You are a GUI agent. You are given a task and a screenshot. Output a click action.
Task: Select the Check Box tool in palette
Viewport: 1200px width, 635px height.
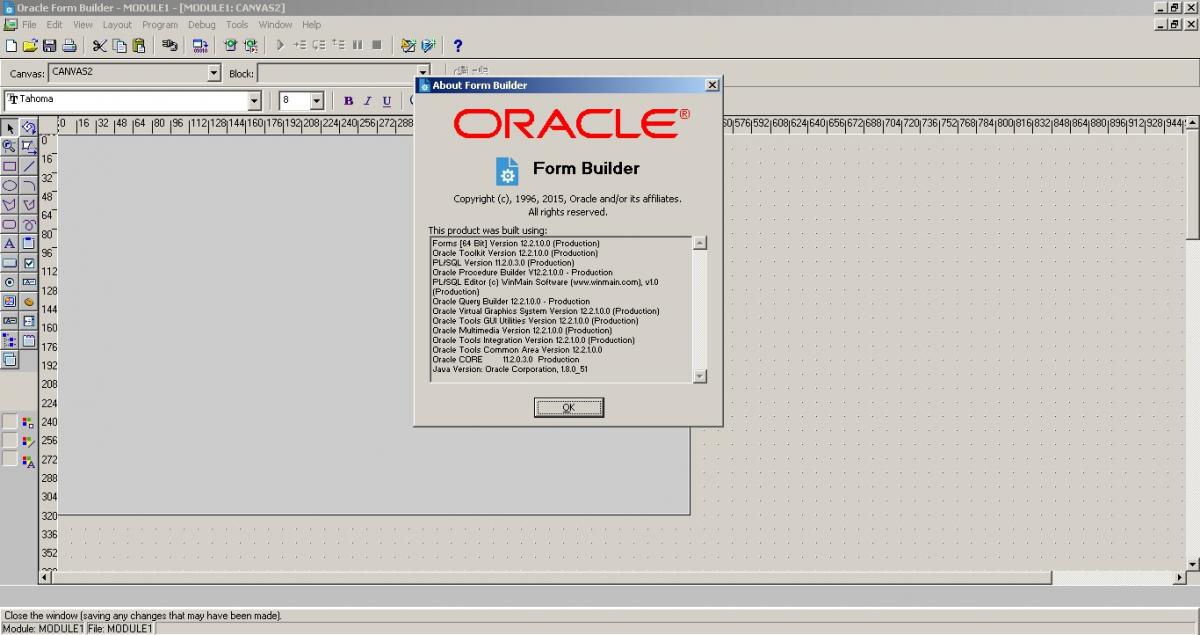pos(29,263)
